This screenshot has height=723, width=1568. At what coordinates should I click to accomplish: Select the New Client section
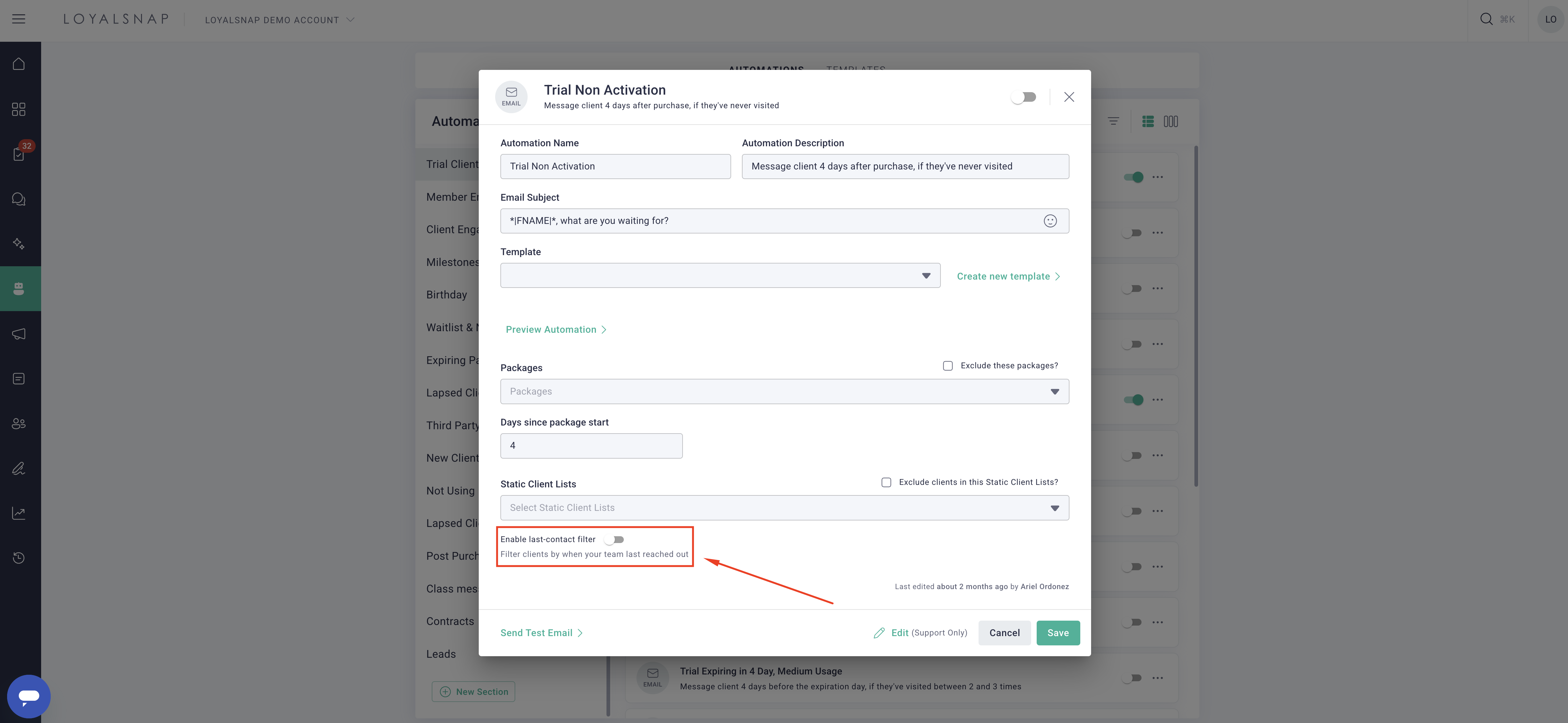point(452,458)
